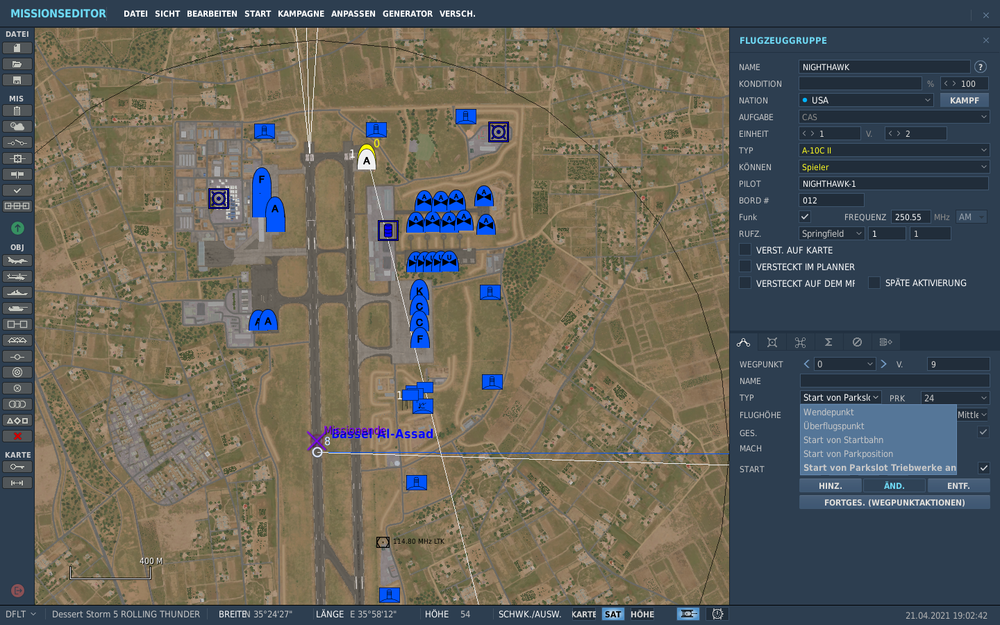Click the HINZ. add waypoint button

pyautogui.click(x=830, y=486)
